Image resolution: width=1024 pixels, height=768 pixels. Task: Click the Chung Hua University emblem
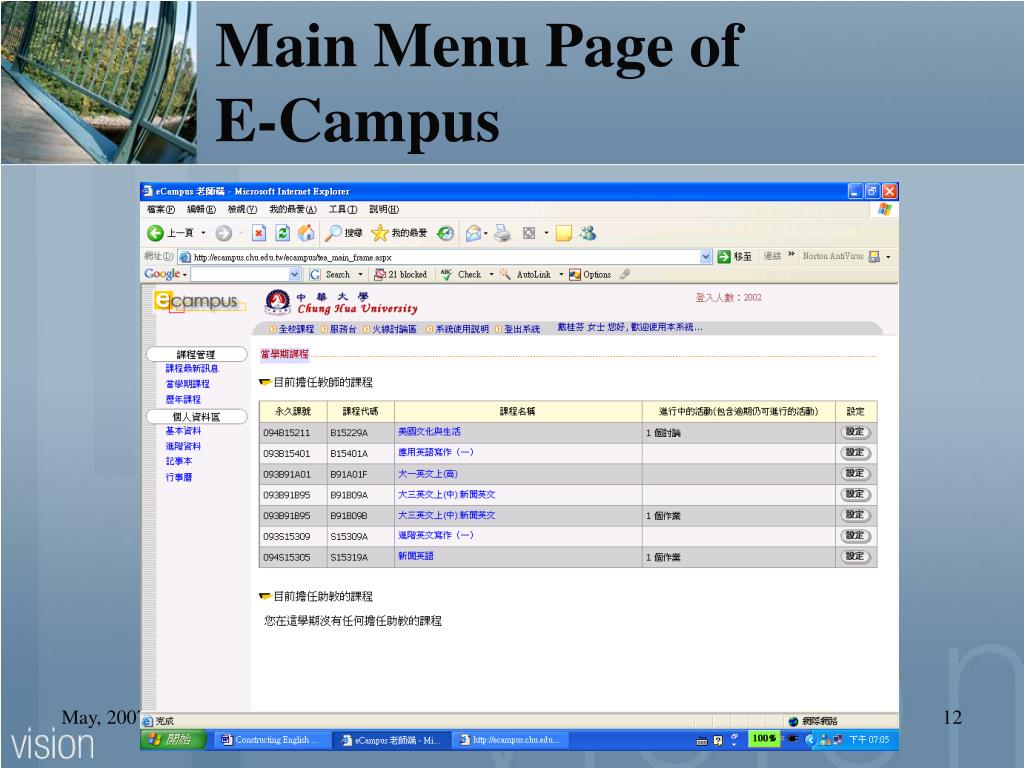[278, 302]
